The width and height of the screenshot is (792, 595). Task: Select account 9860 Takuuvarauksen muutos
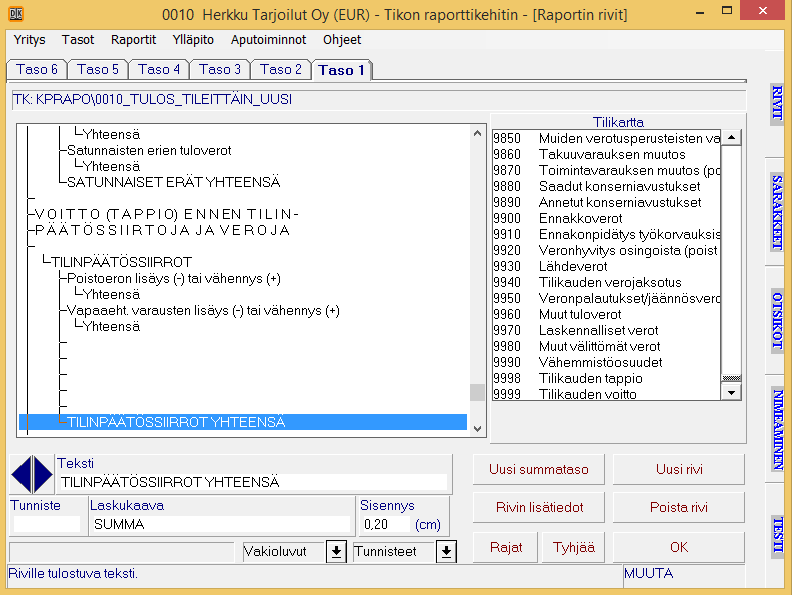[x=606, y=154]
